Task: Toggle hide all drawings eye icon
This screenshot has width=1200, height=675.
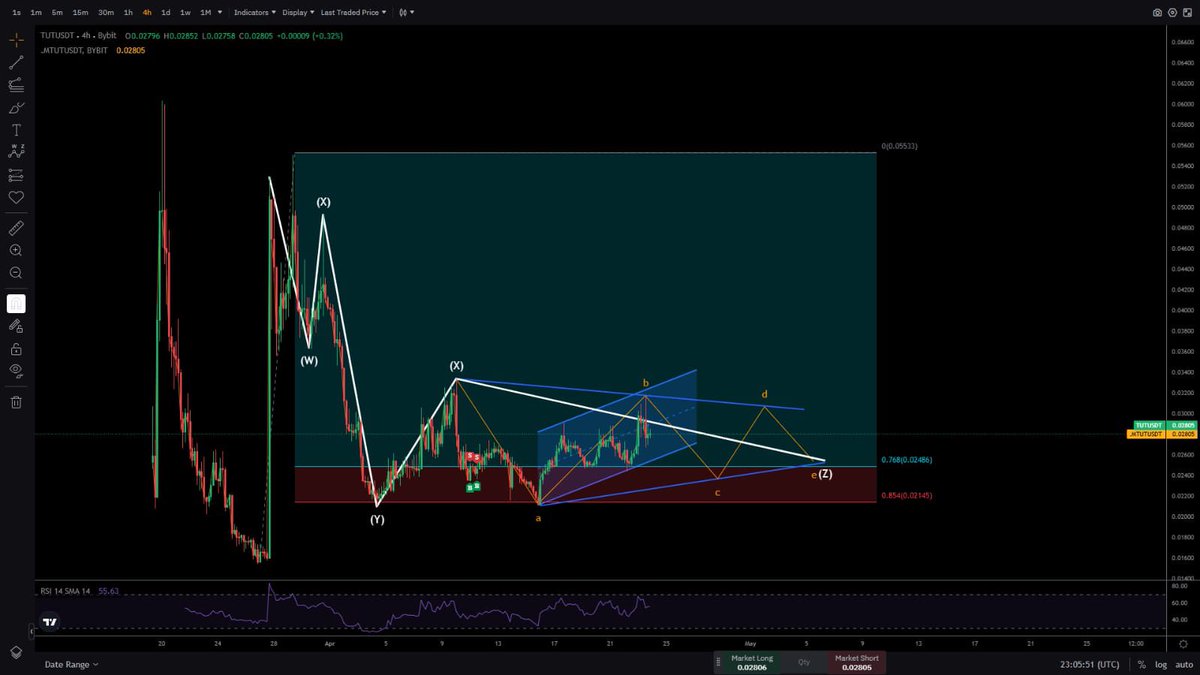Action: (16, 371)
